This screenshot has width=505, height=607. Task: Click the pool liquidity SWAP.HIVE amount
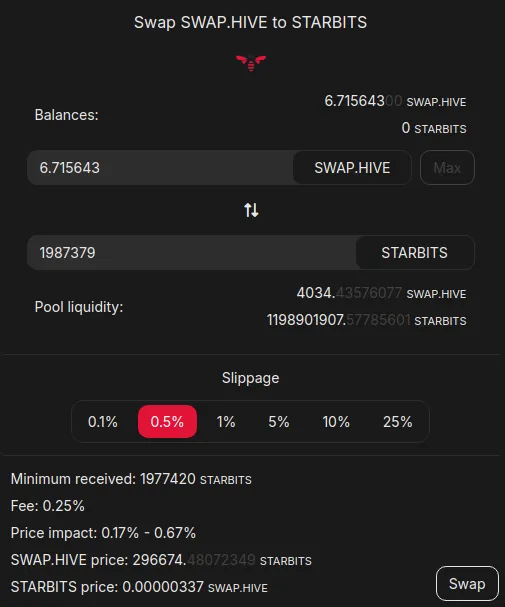pyautogui.click(x=381, y=293)
